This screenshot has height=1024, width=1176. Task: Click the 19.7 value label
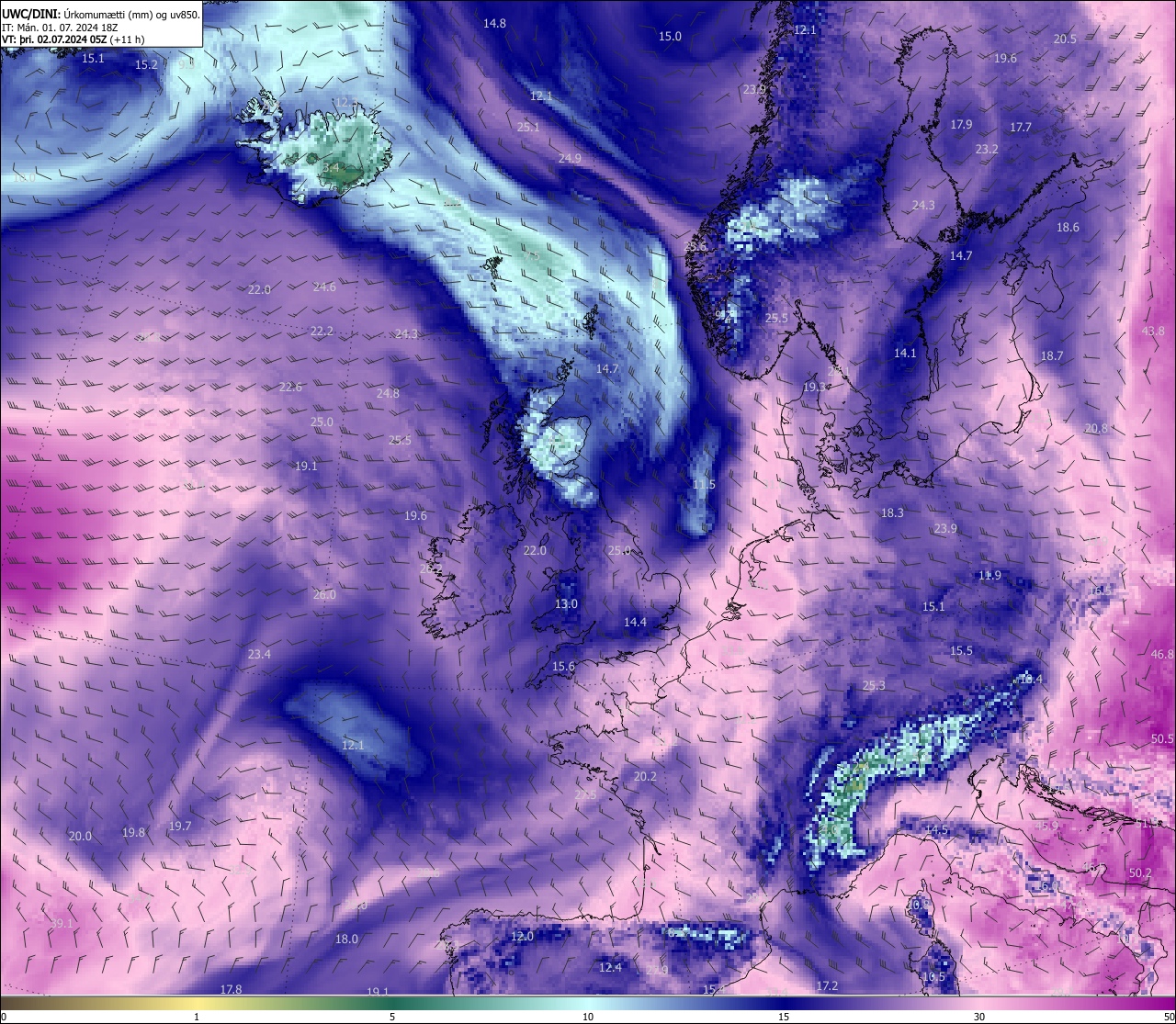click(x=180, y=826)
